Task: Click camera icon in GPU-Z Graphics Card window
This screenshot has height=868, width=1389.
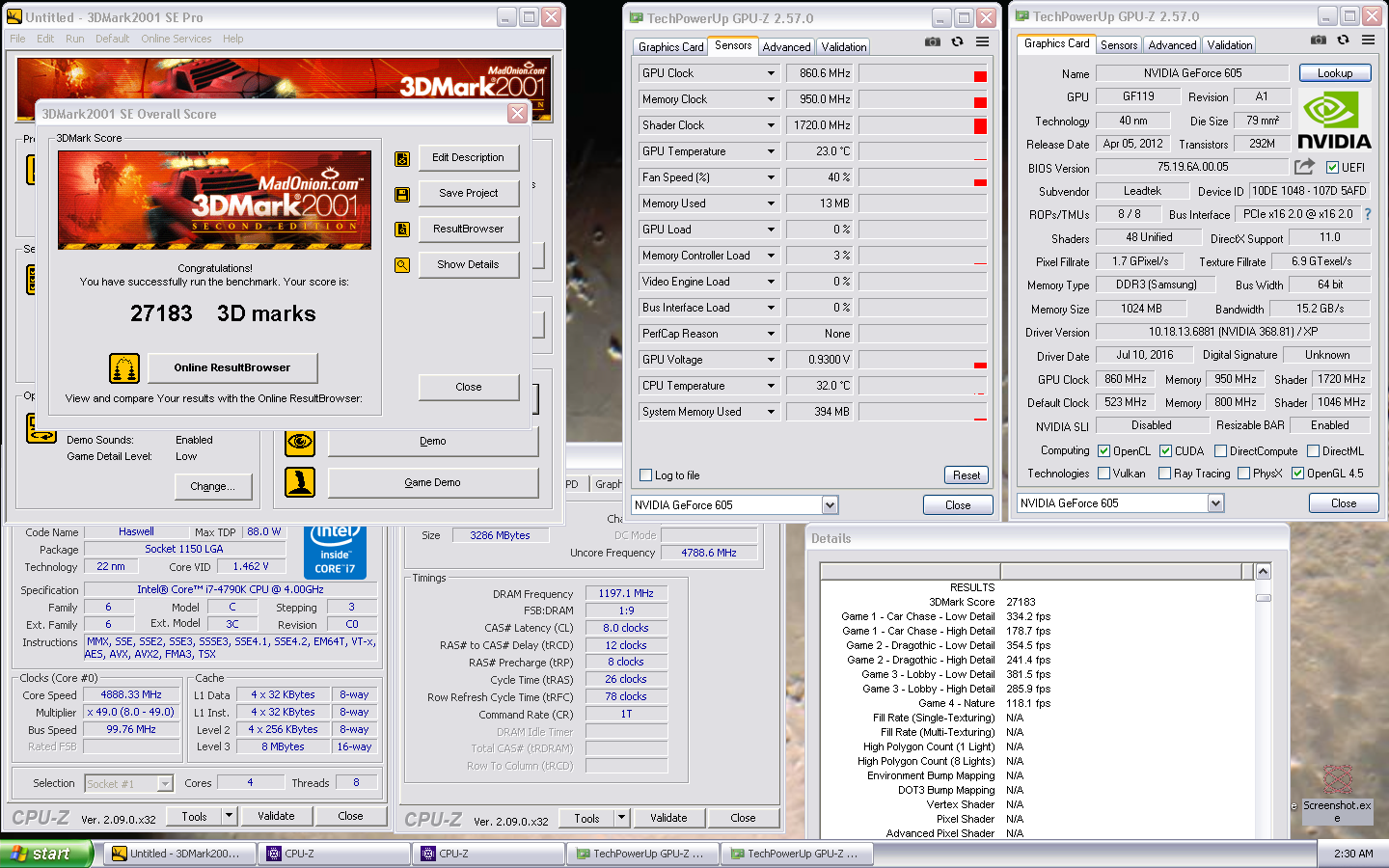Action: click(1319, 40)
